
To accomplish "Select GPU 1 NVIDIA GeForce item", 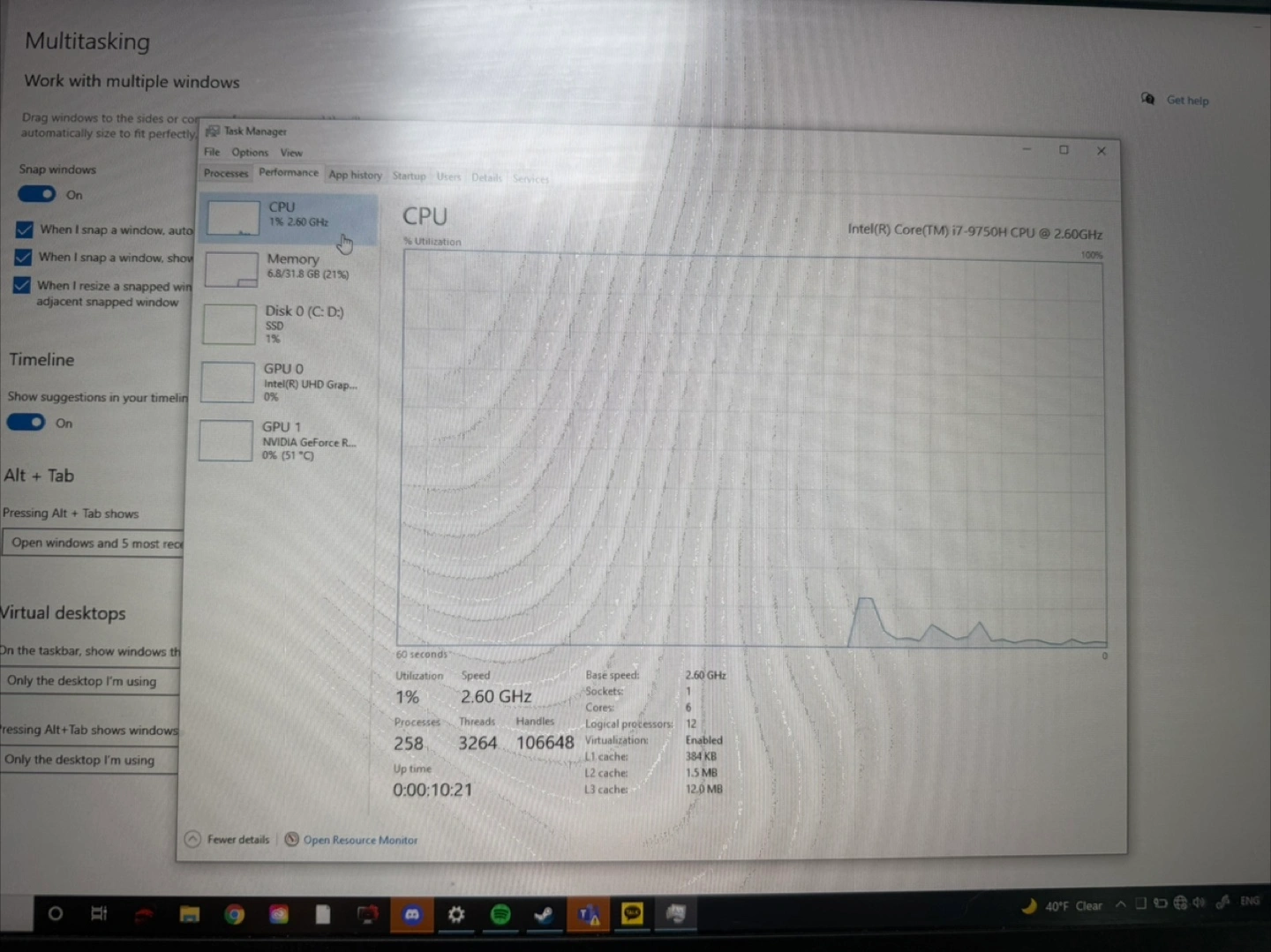I will [x=285, y=440].
